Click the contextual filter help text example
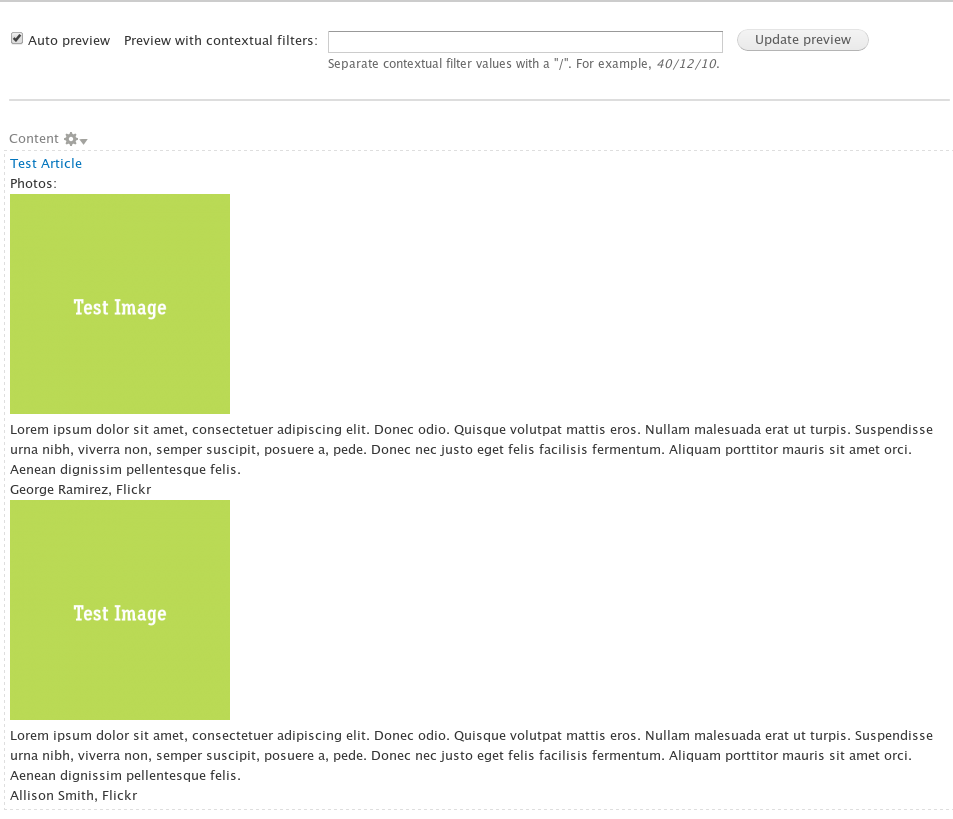The image size is (953, 819). click(x=687, y=64)
